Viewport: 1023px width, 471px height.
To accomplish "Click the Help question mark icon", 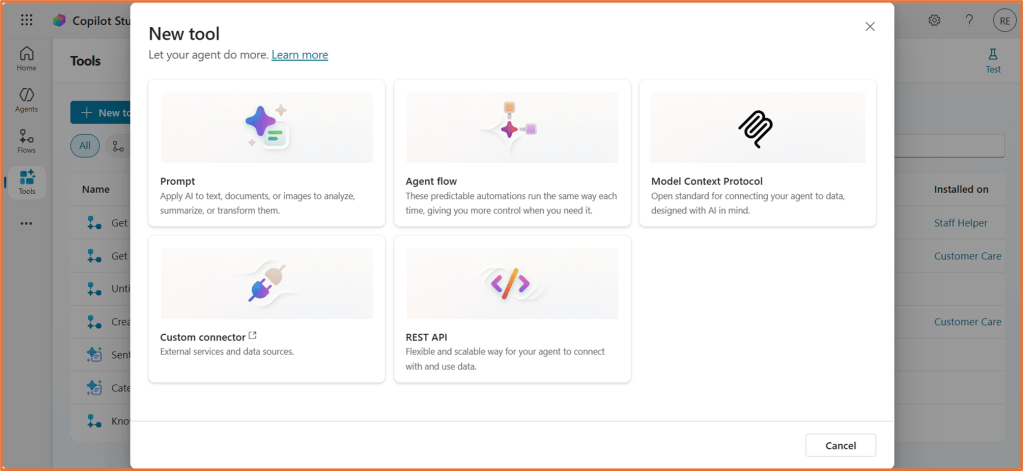I will (x=969, y=20).
